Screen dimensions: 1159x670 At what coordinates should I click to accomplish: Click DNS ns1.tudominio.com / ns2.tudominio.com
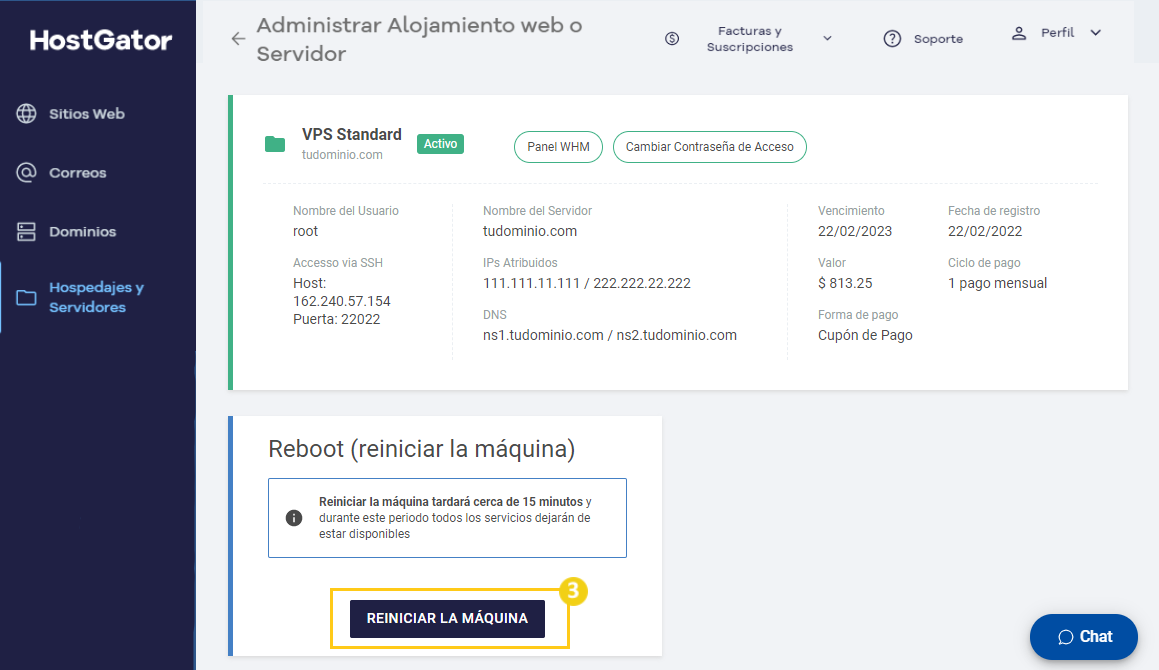click(x=610, y=335)
